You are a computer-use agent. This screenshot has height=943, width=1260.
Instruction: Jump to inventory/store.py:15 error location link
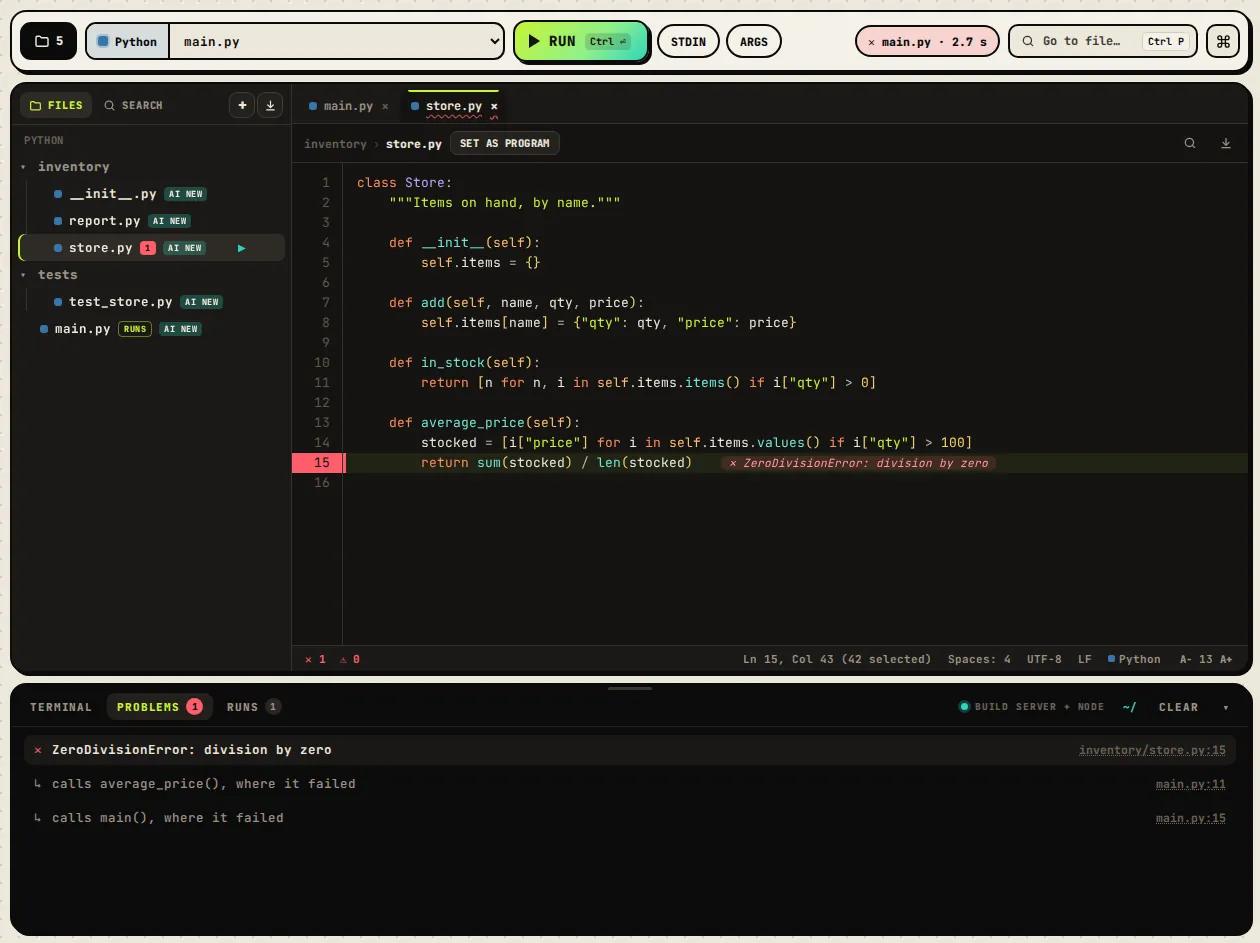click(x=1152, y=750)
